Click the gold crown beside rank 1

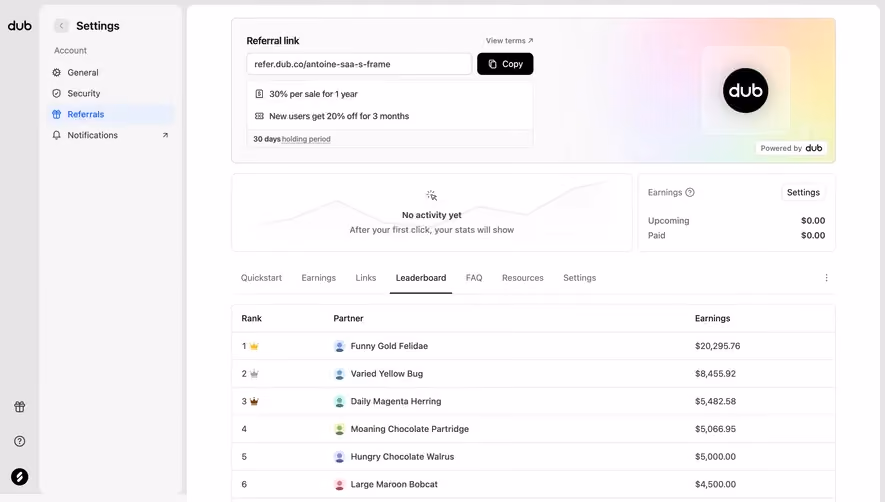[254, 346]
